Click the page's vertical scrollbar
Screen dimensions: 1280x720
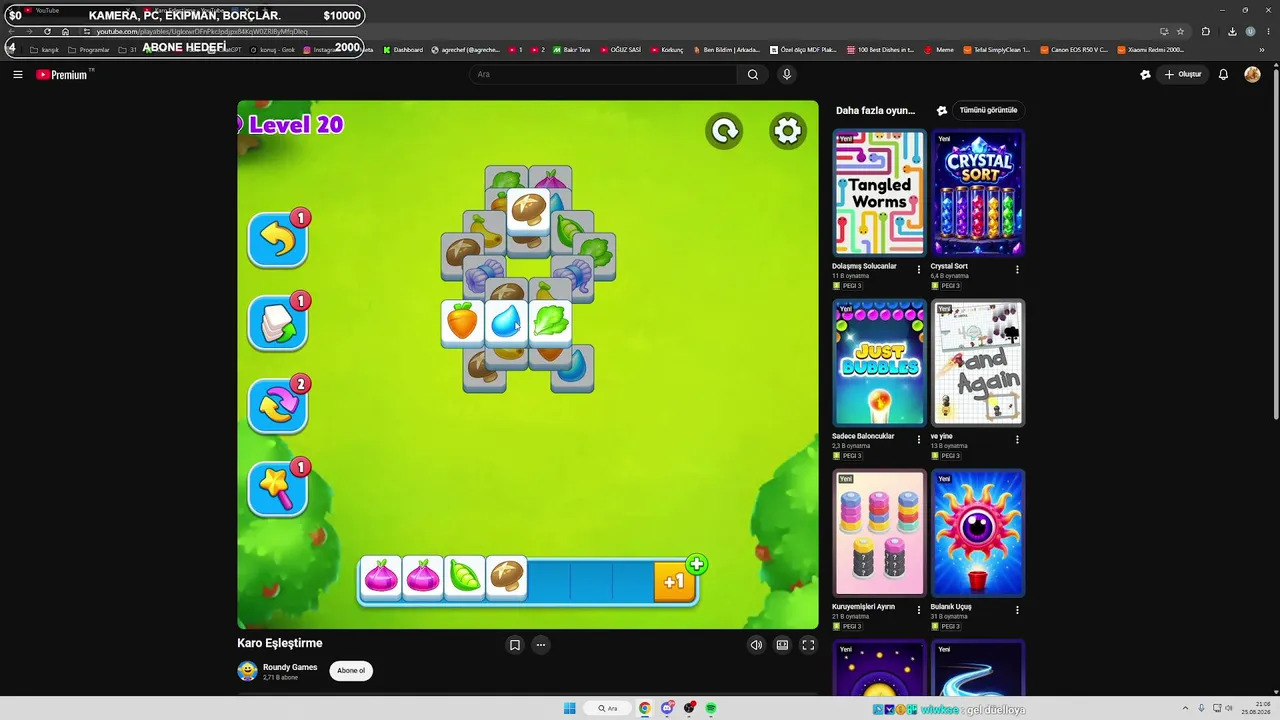click(1276, 245)
